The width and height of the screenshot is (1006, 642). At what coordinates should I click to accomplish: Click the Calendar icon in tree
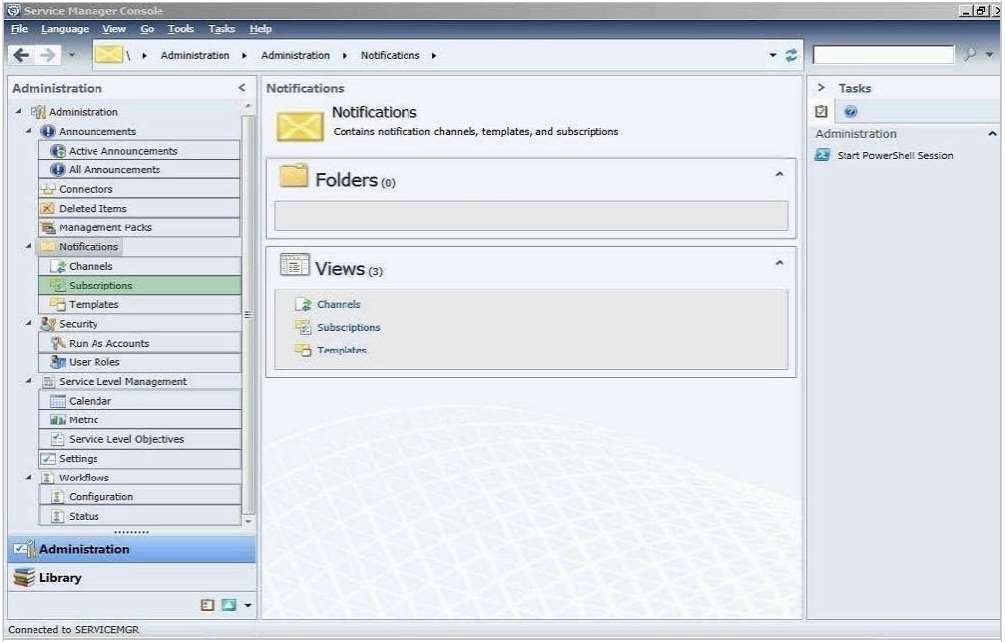tap(58, 401)
